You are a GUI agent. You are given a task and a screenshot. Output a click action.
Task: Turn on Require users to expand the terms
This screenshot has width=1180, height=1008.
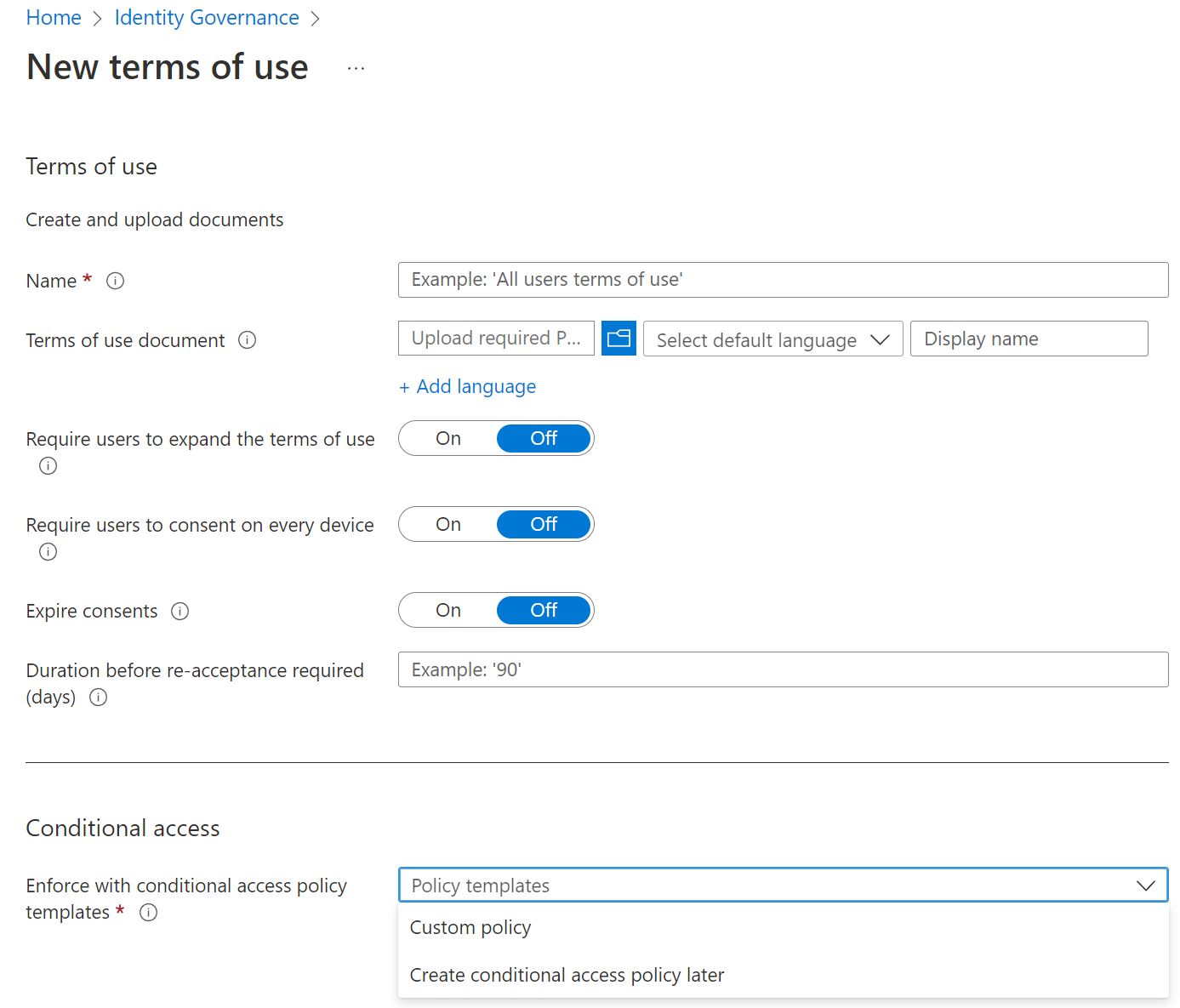coord(447,438)
